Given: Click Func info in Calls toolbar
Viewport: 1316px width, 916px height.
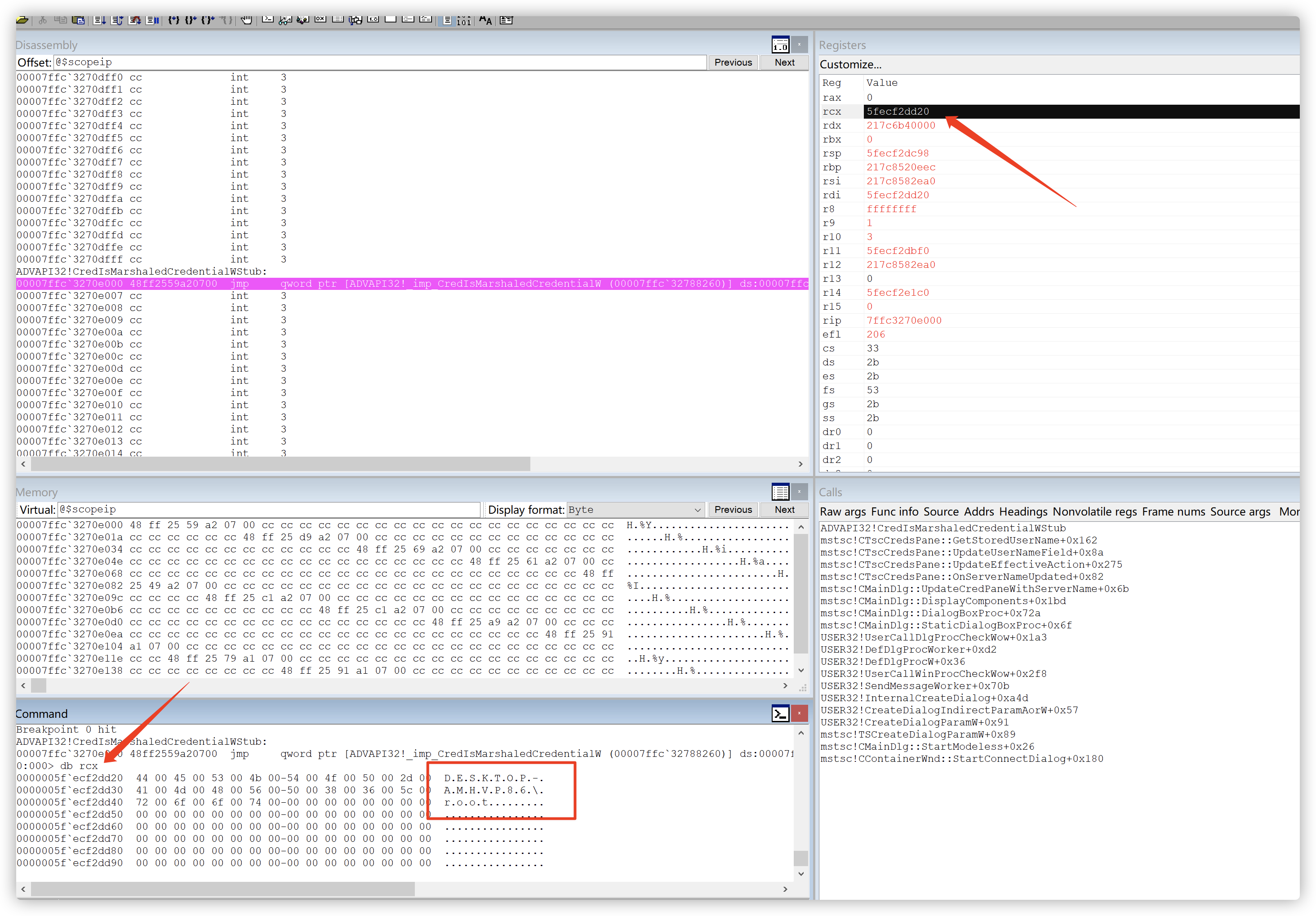Looking at the screenshot, I should (894, 511).
